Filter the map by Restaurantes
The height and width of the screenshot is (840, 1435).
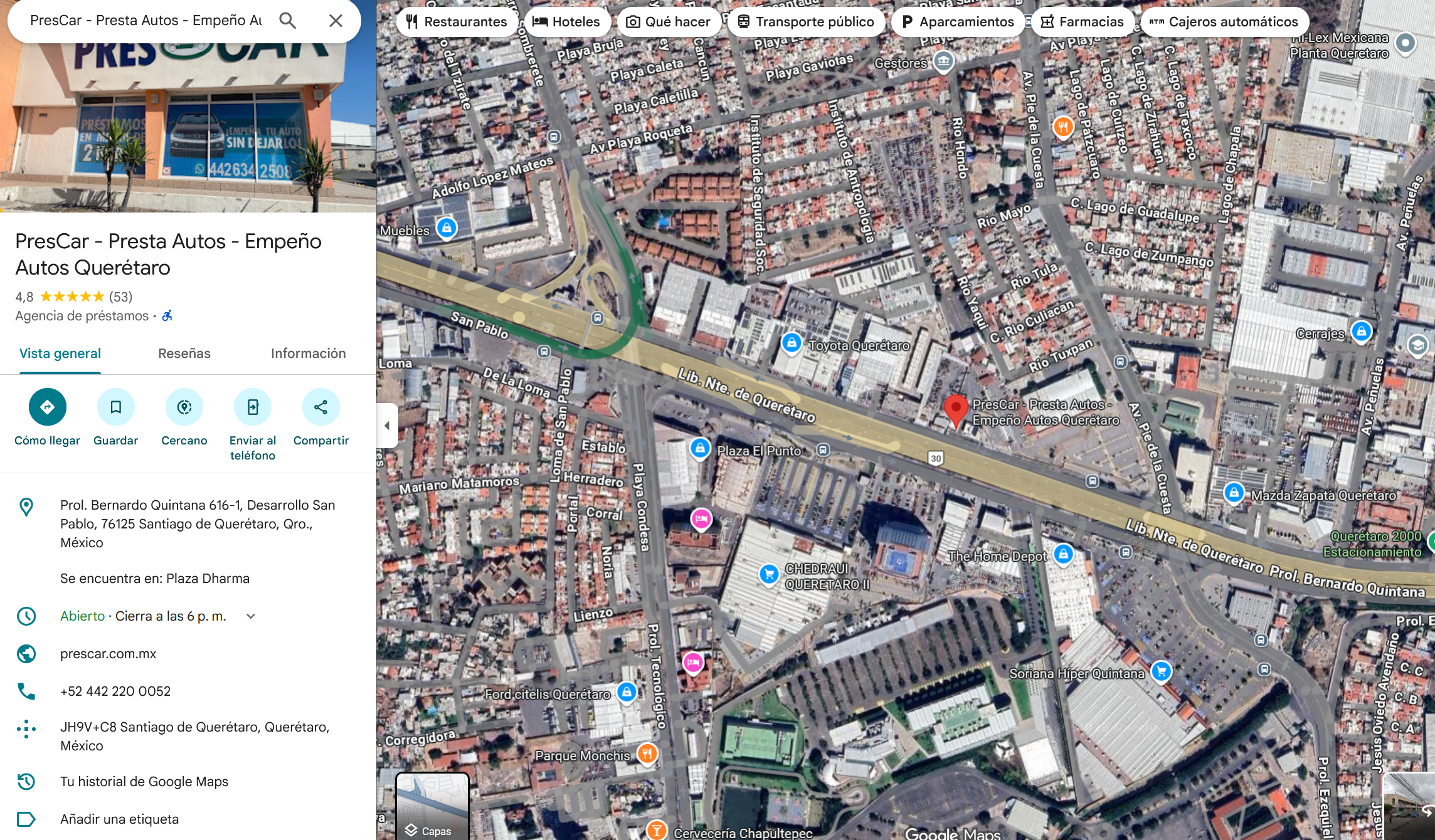[456, 22]
